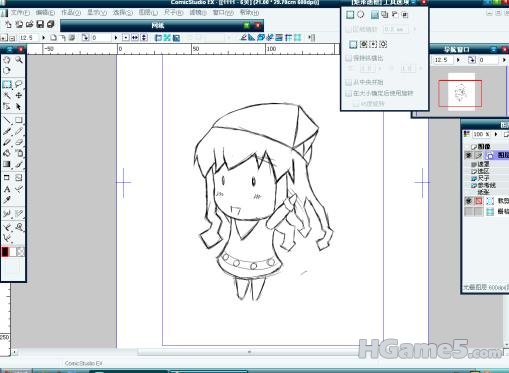
Task: Select the Pencil tool in toolbox
Action: 19,131
